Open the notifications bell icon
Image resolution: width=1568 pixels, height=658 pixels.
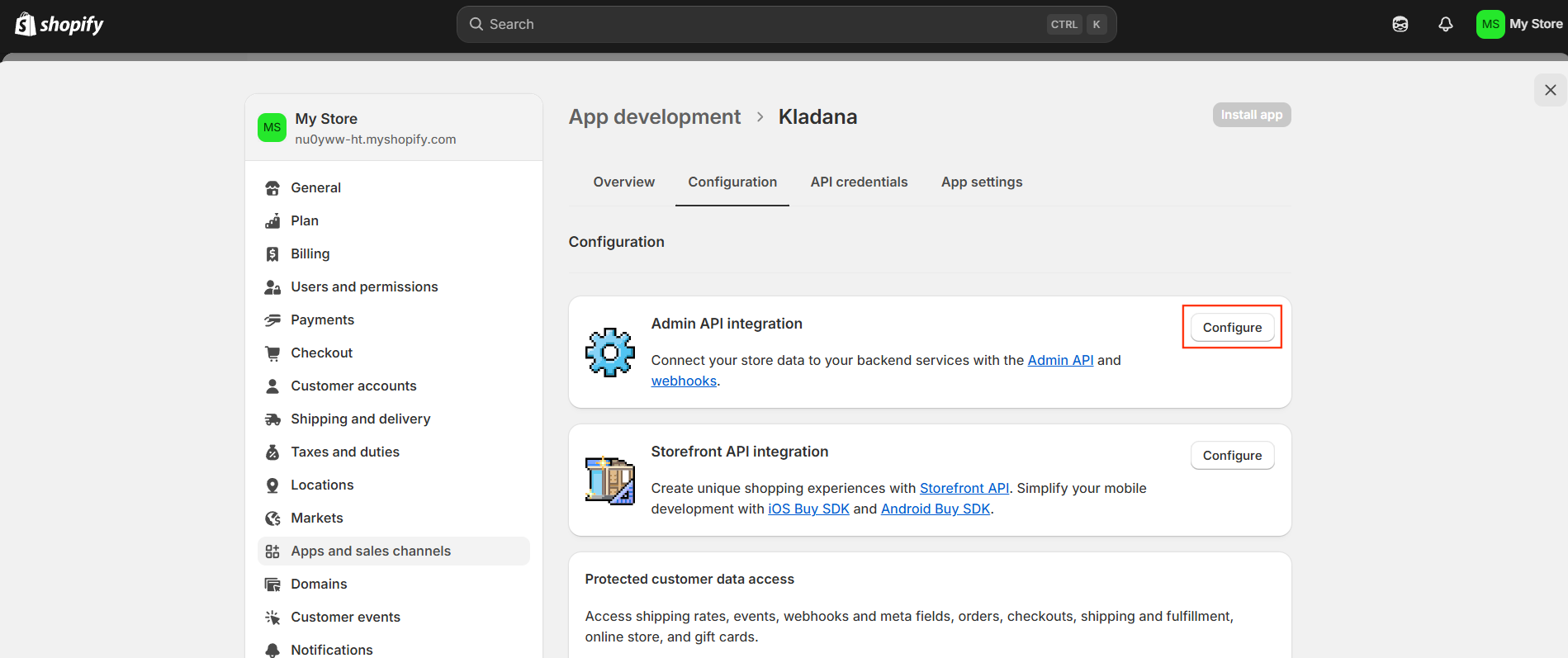[x=1446, y=25]
